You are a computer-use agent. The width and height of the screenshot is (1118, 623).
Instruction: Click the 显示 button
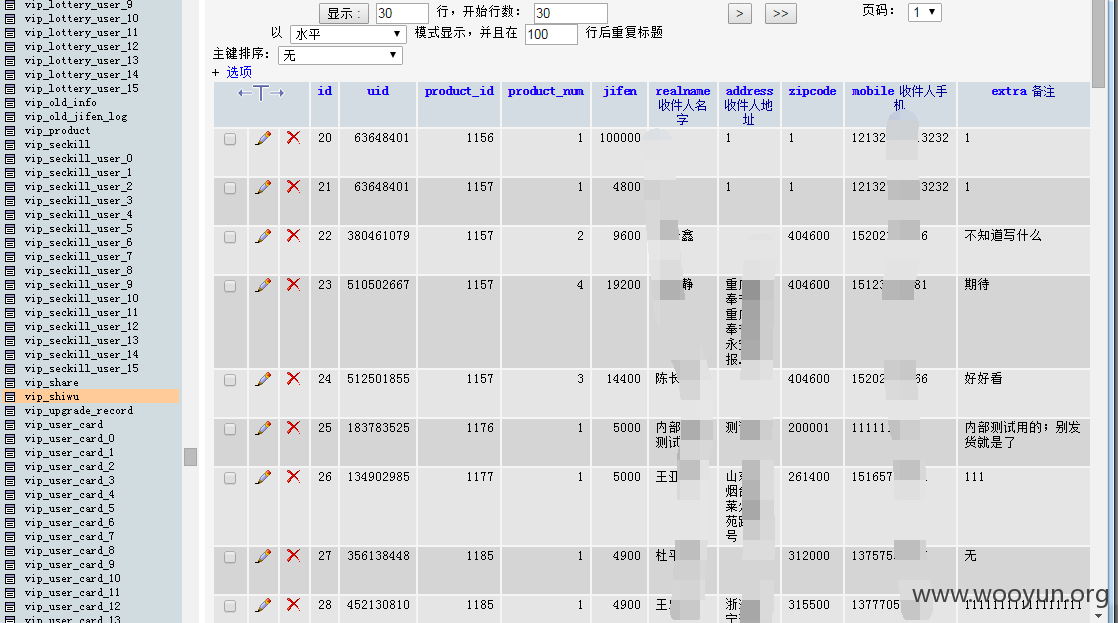click(344, 14)
